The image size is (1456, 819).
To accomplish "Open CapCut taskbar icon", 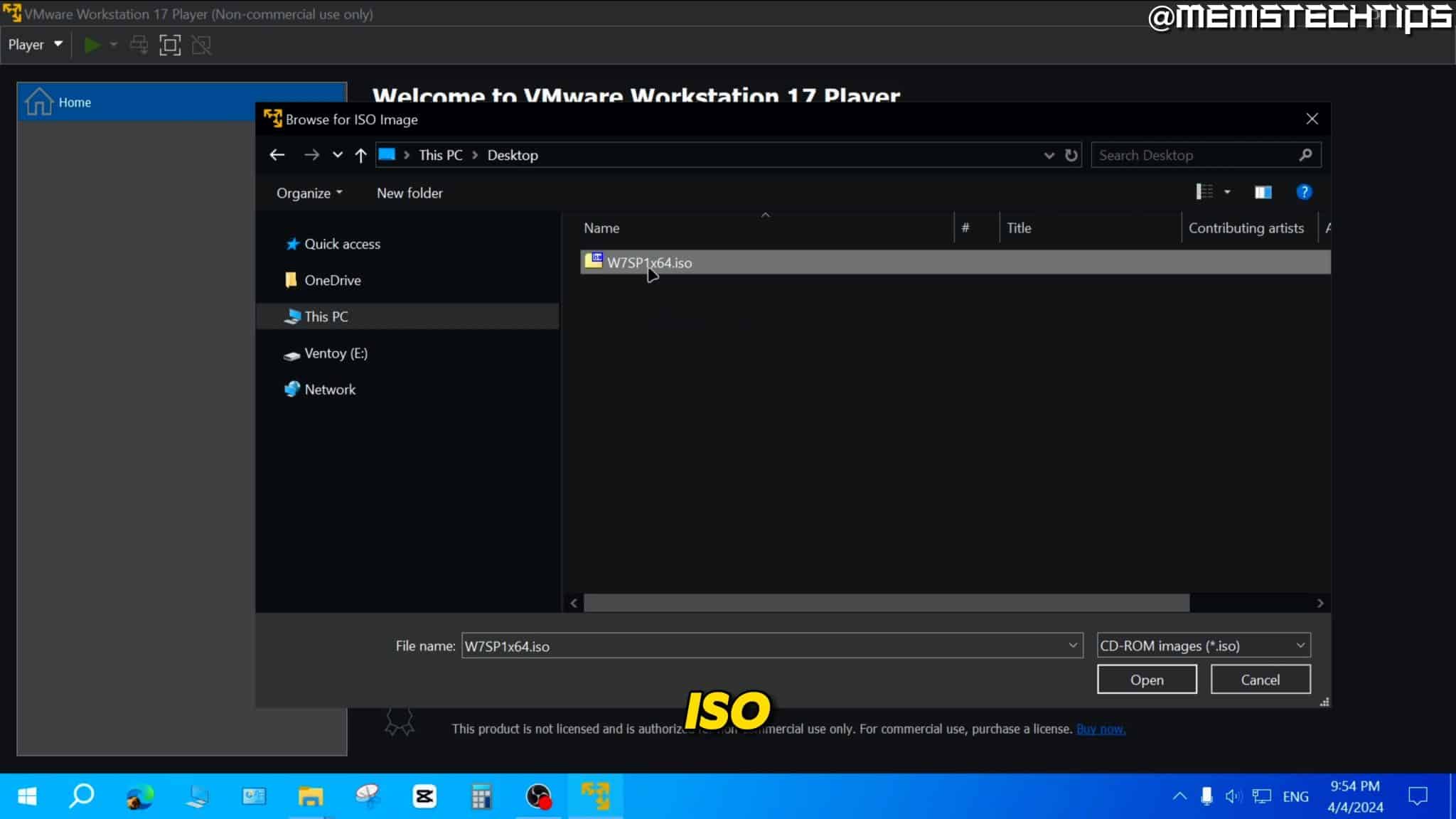I will coord(424,796).
